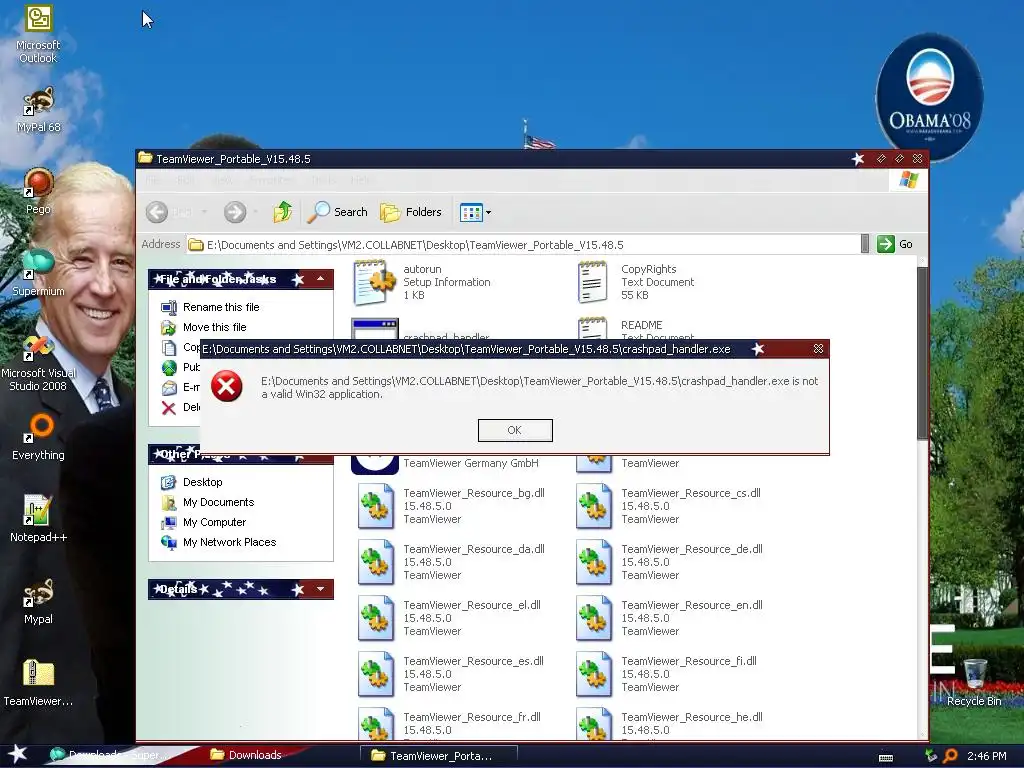Select TeamViewer_Resource_da.dll file icon
This screenshot has width=1024, height=768.
(x=376, y=562)
